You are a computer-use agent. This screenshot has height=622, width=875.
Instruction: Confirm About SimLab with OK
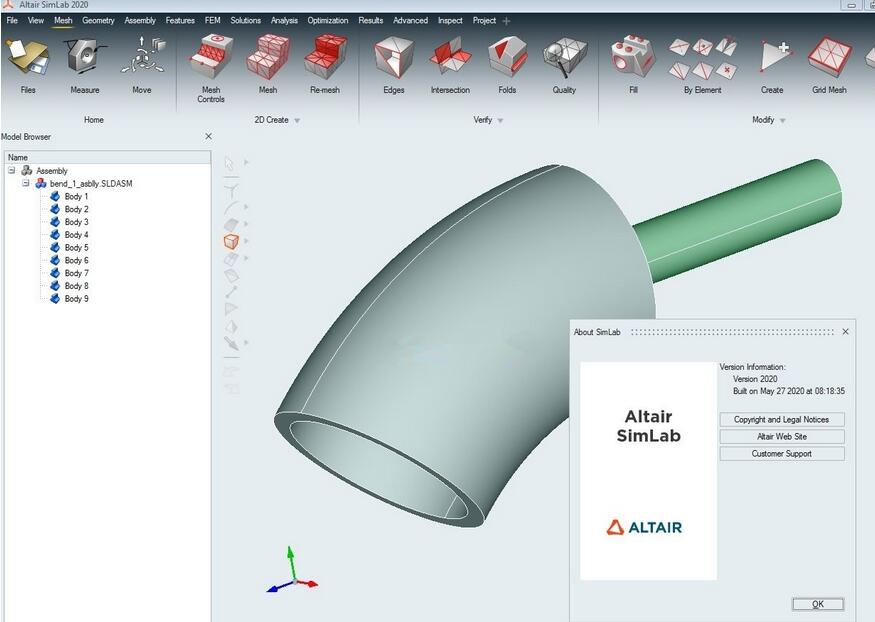click(x=818, y=604)
